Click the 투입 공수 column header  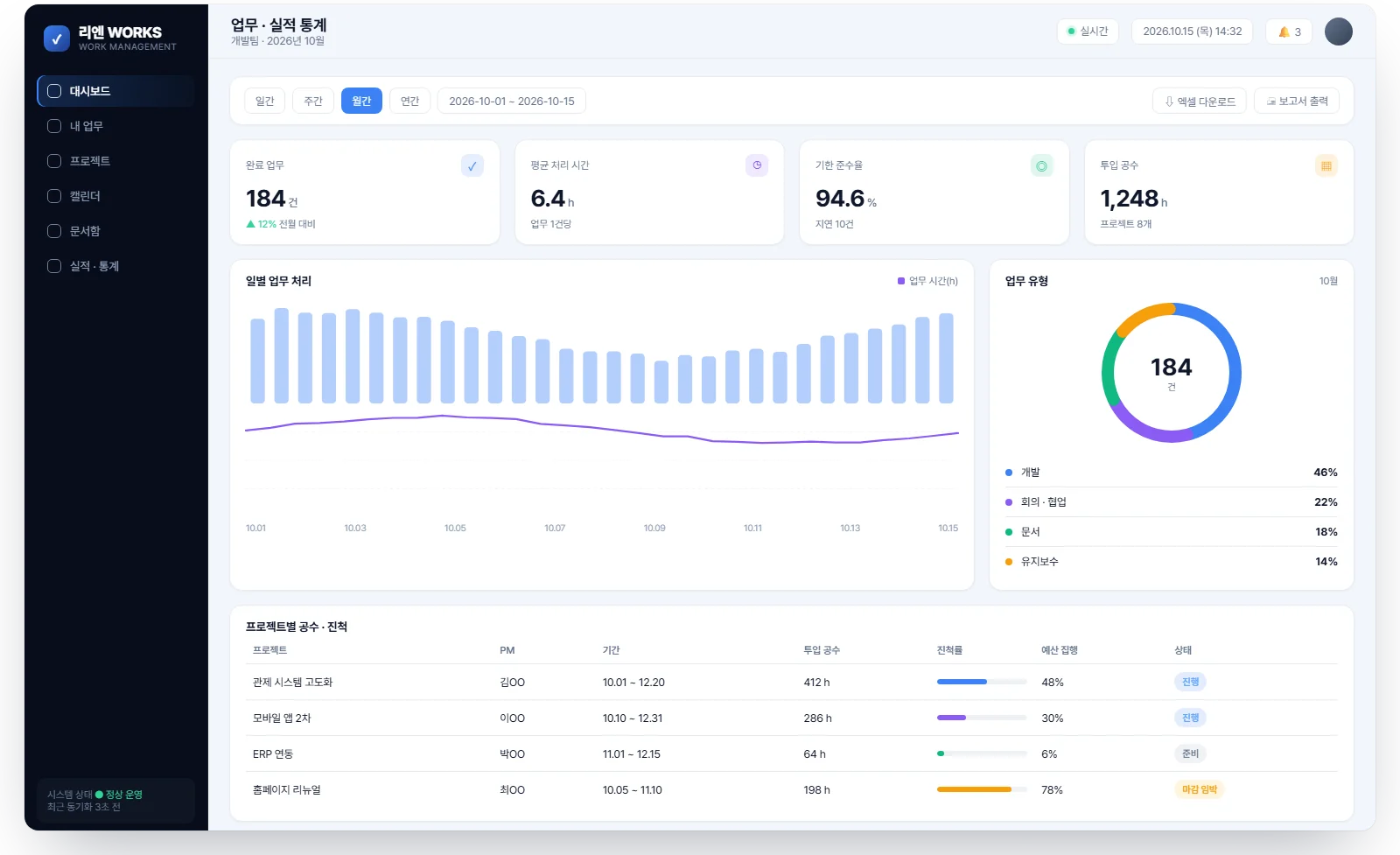[822, 650]
